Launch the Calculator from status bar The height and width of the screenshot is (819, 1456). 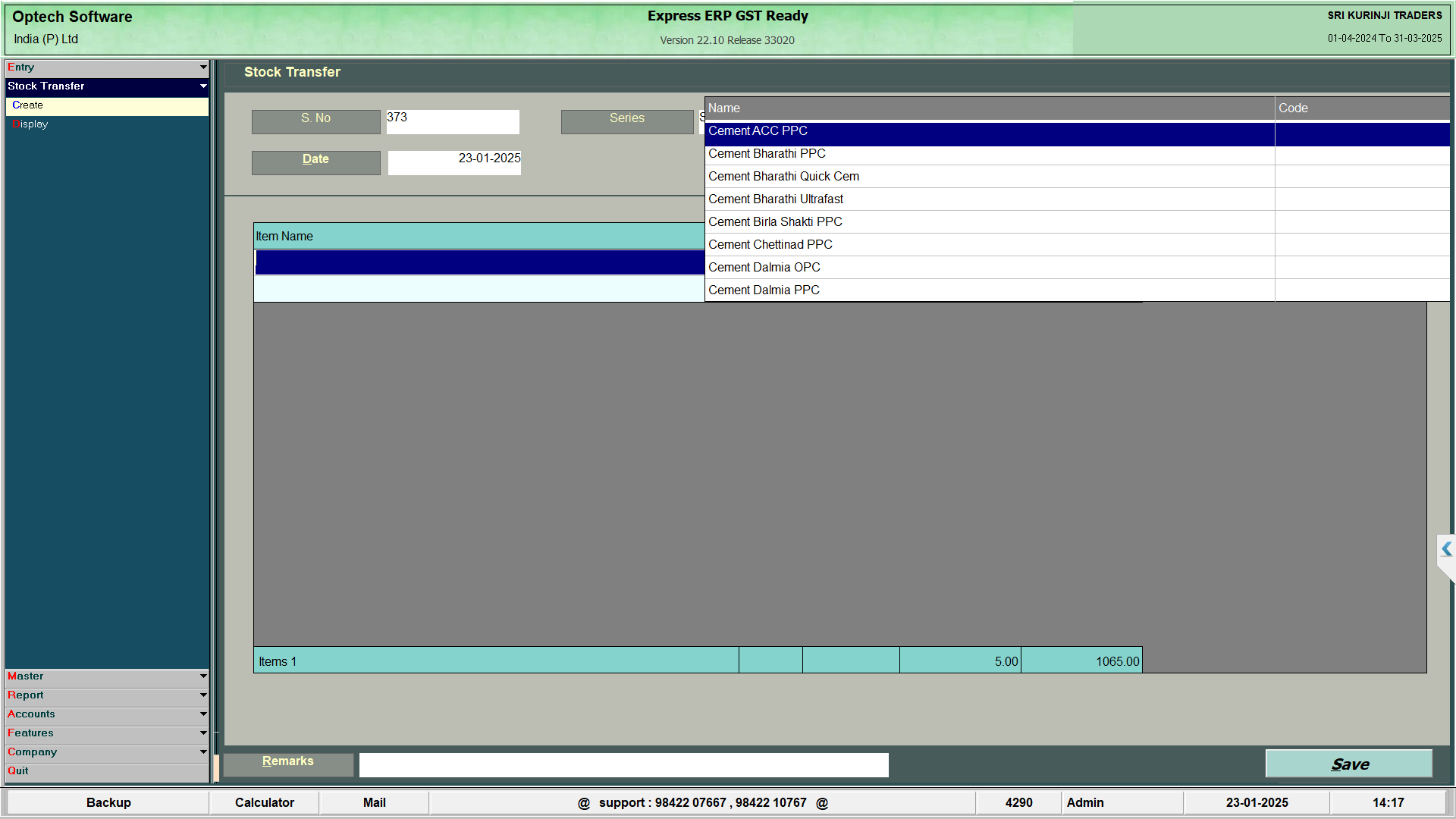(x=264, y=802)
